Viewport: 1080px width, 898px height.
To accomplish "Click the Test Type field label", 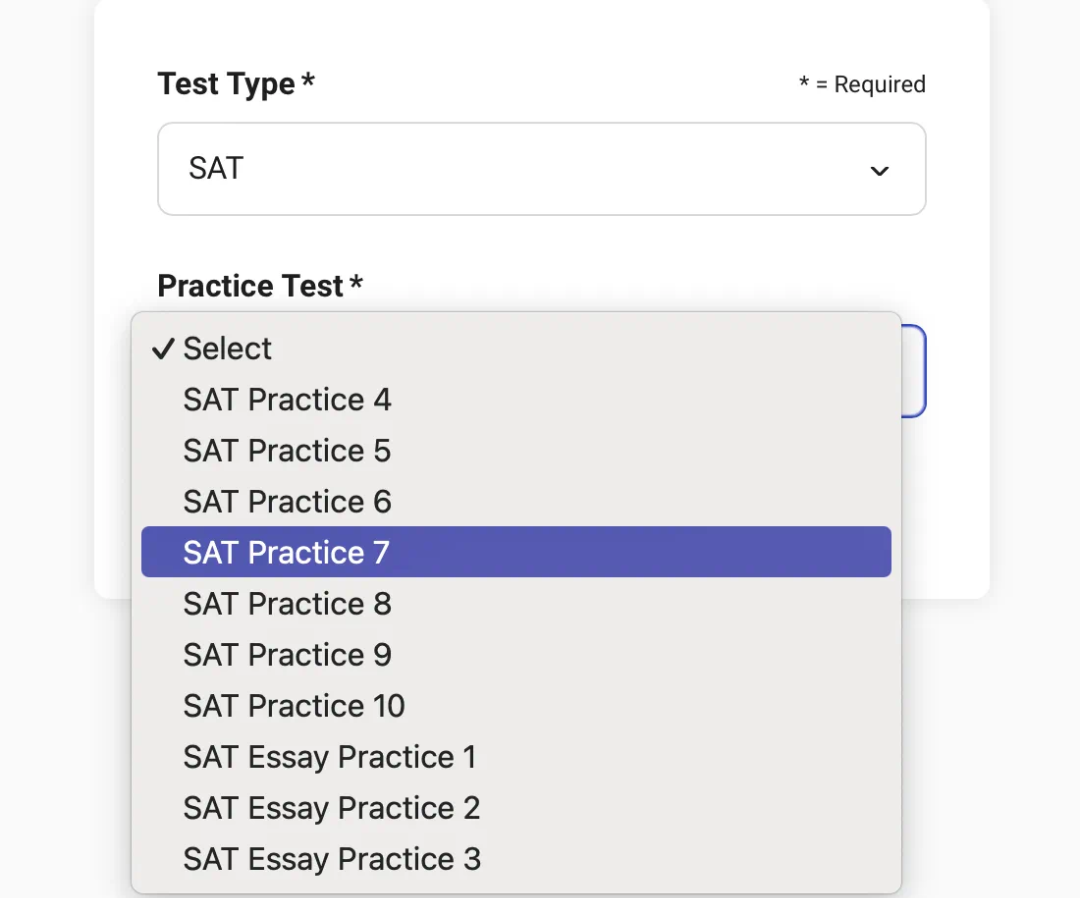I will (x=227, y=84).
